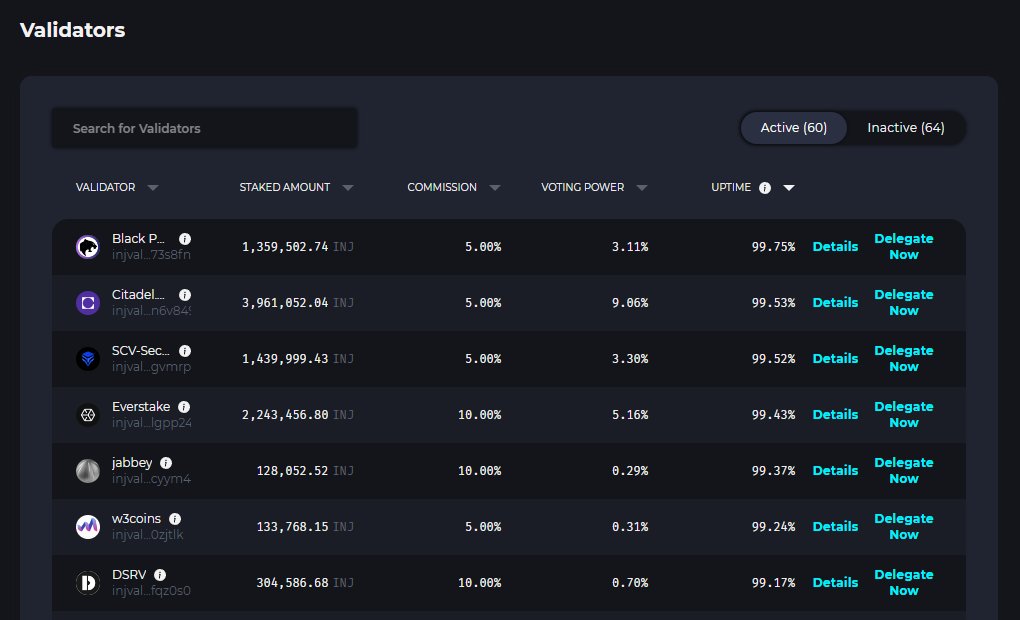This screenshot has width=1020, height=620.
Task: Open info icon next to jabbey
Action: point(166,463)
